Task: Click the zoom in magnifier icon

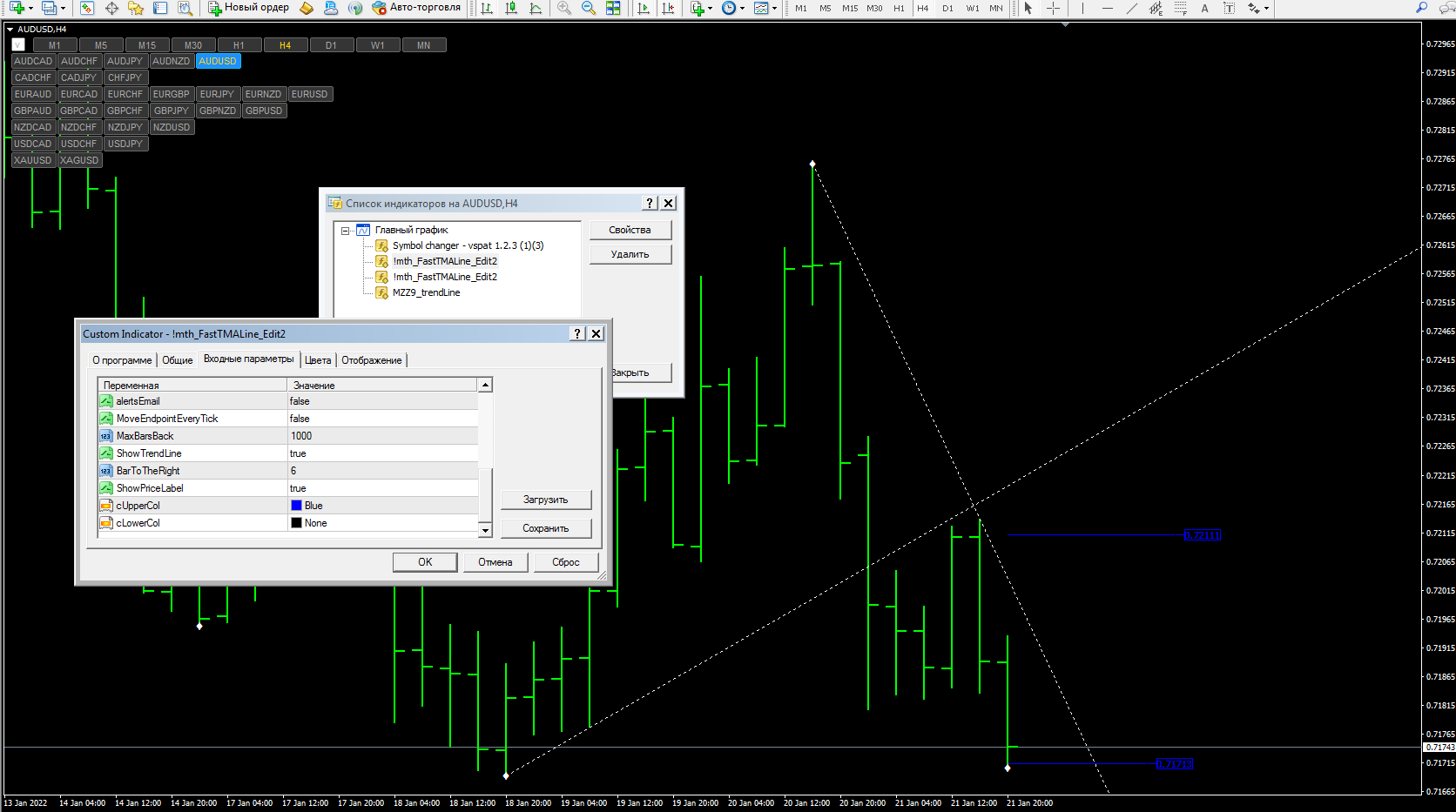Action: click(564, 8)
